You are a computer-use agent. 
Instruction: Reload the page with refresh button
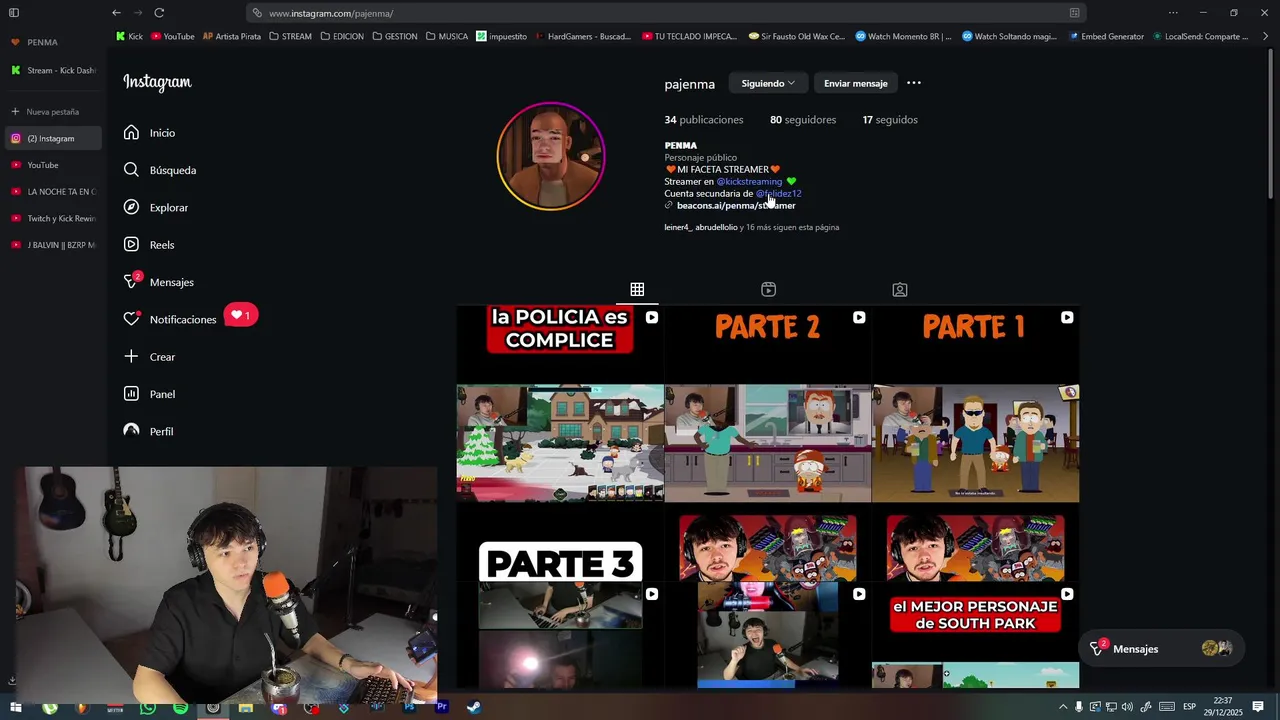159,13
